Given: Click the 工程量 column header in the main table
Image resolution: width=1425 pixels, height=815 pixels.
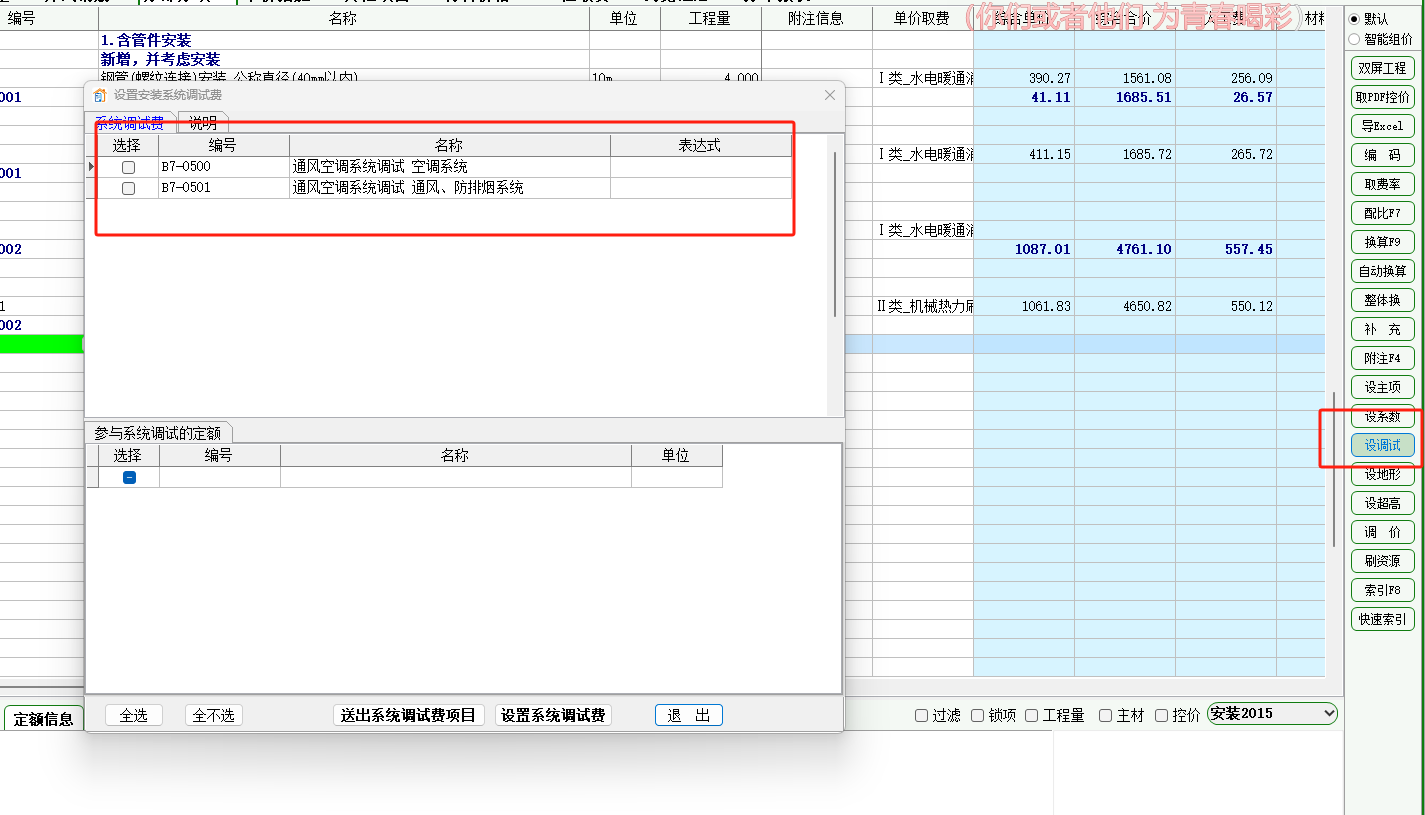Looking at the screenshot, I should tap(710, 19).
